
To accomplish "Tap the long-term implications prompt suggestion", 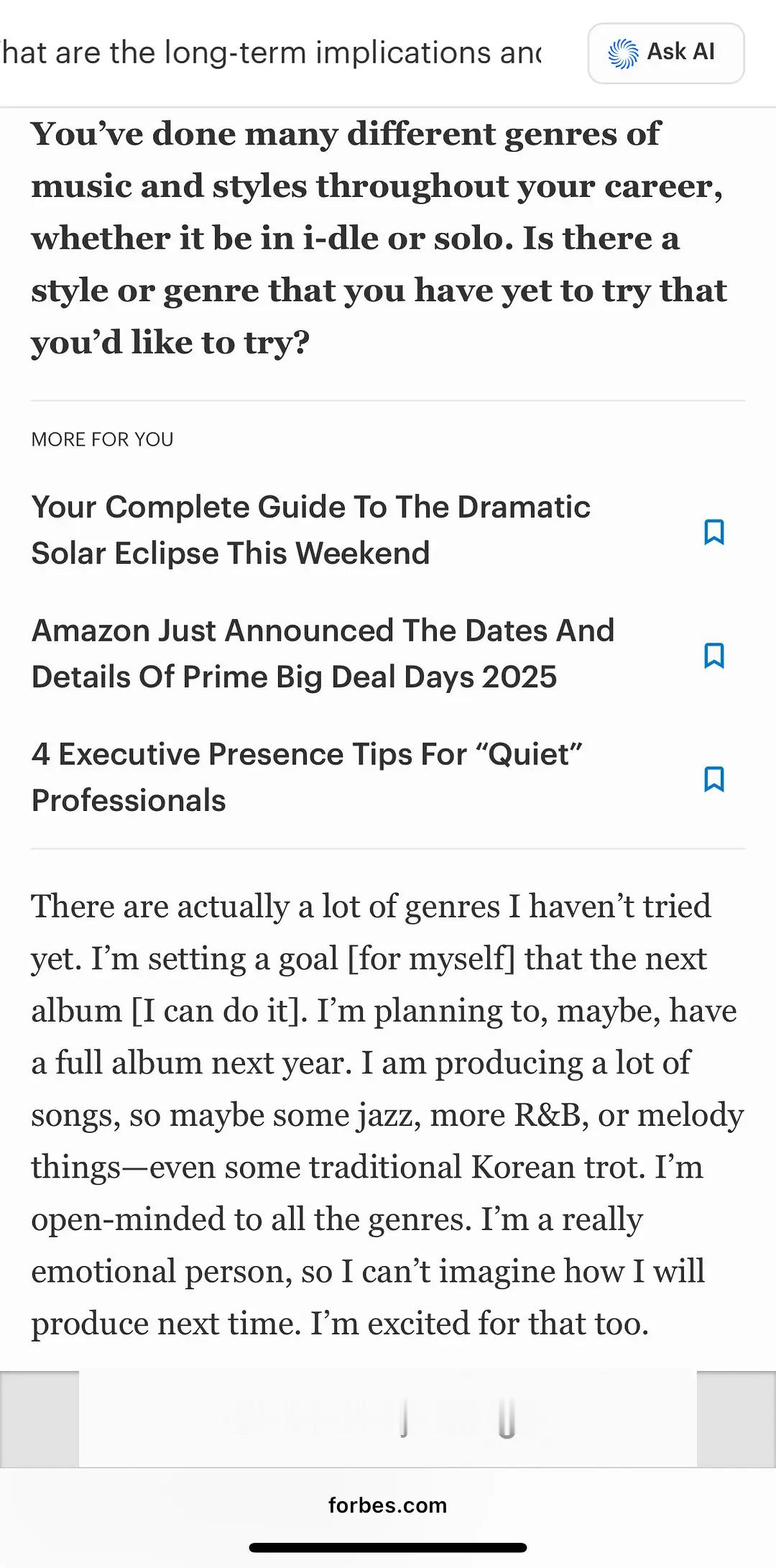I will pos(272,52).
